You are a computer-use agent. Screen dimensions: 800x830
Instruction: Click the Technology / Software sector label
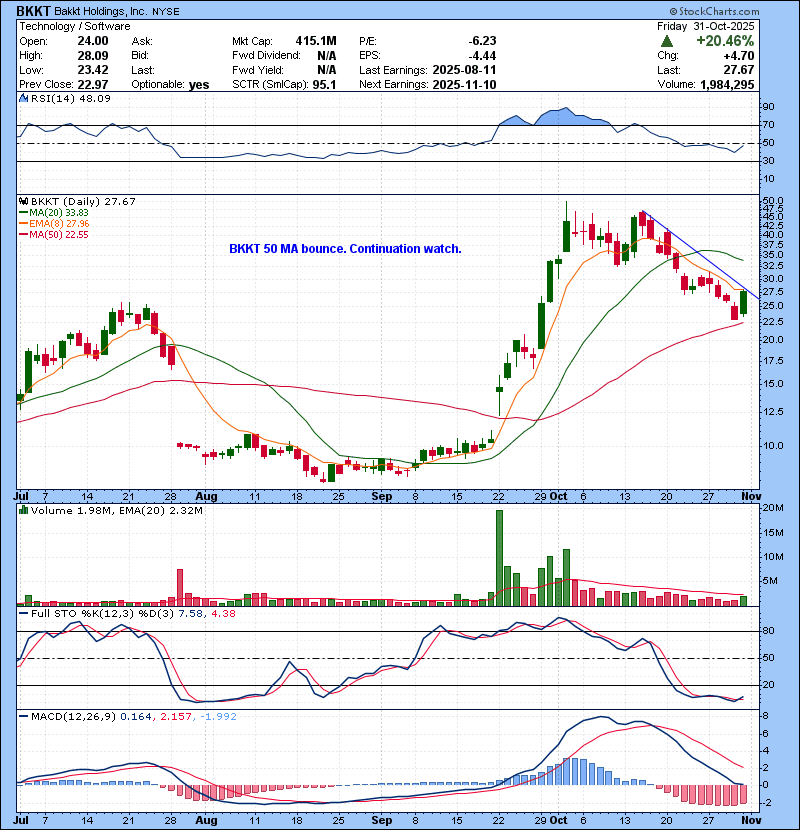pyautogui.click(x=75, y=26)
